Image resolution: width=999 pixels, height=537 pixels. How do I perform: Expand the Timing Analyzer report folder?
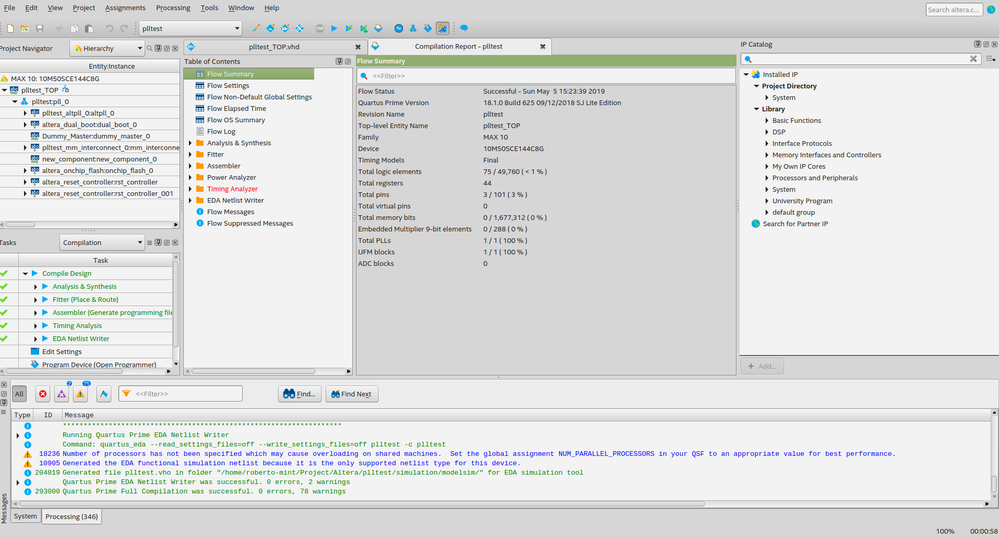pyautogui.click(x=190, y=189)
